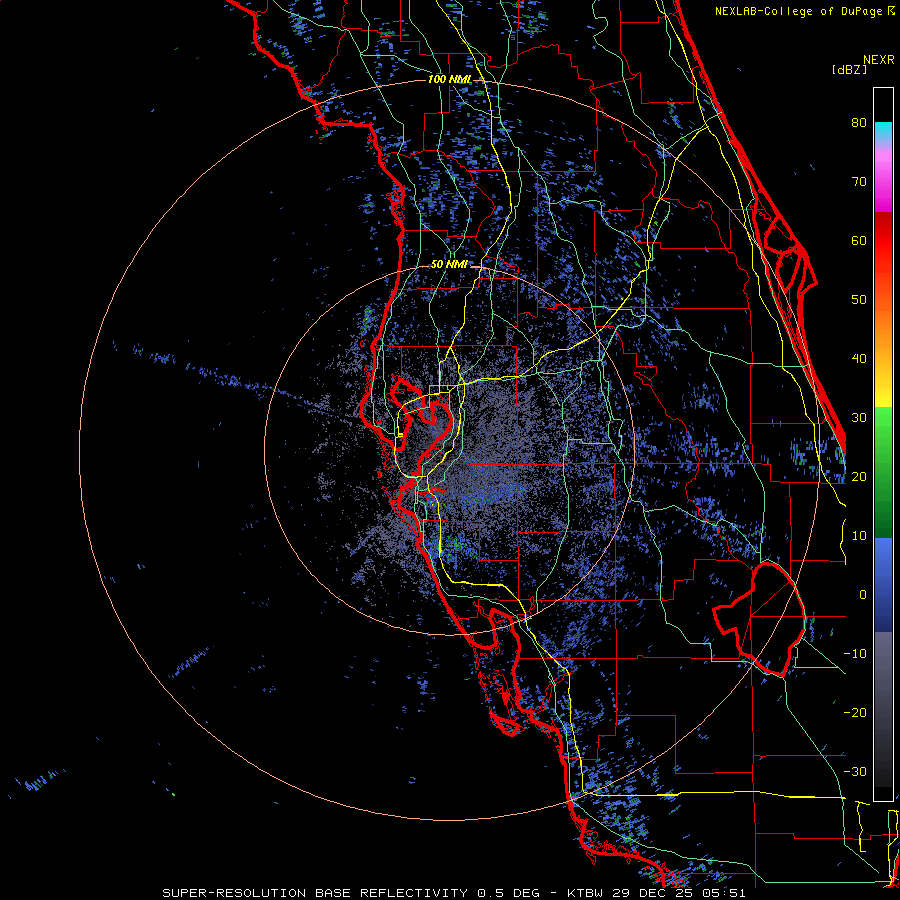Click the cyan segment of the color bar
The width and height of the screenshot is (900, 900).
coord(883,132)
